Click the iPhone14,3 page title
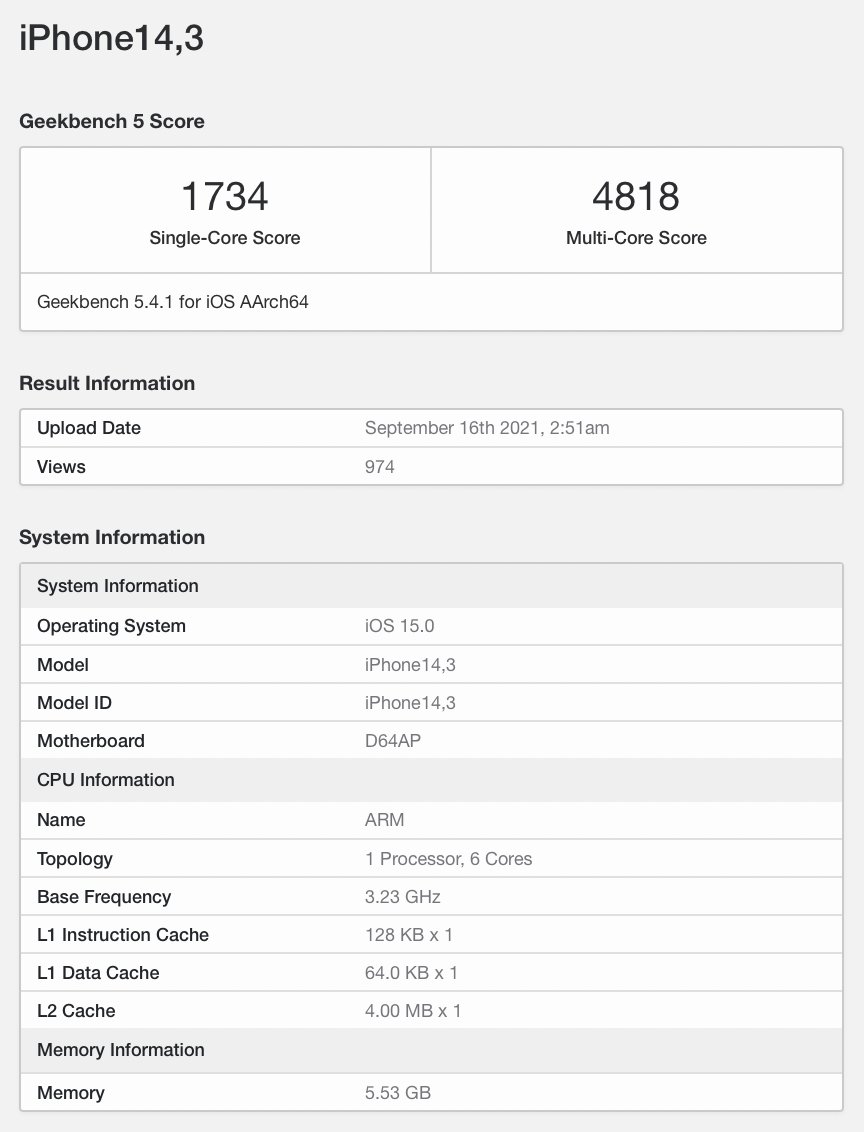864x1132 pixels. (x=111, y=38)
